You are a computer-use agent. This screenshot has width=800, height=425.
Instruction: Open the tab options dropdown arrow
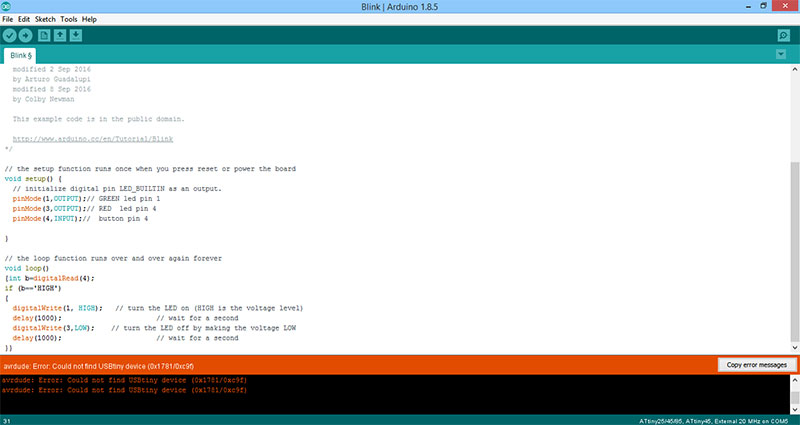click(x=781, y=54)
